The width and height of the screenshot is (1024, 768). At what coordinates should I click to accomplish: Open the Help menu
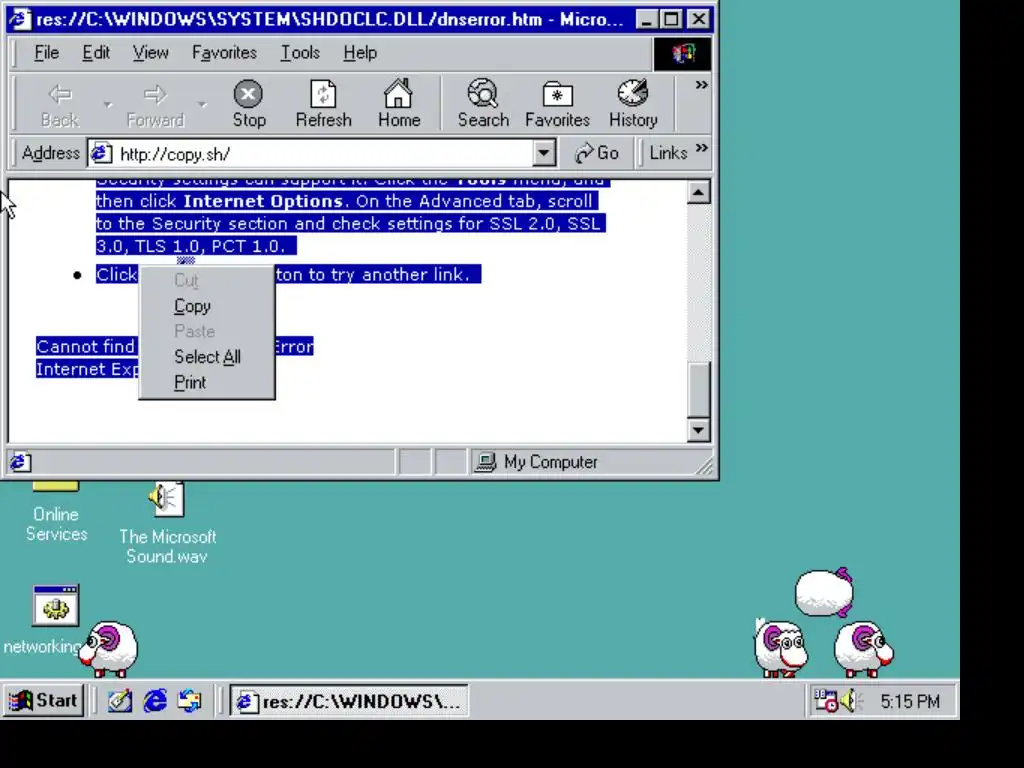360,53
